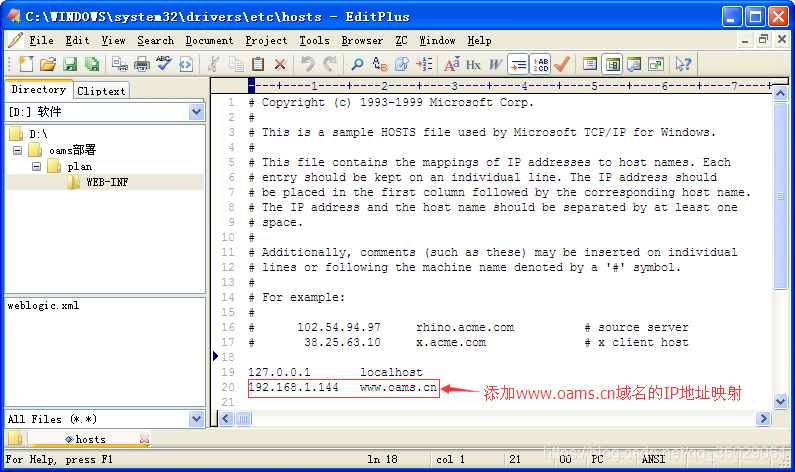Close the hosts document tab
795x472 pixels.
[x=144, y=439]
